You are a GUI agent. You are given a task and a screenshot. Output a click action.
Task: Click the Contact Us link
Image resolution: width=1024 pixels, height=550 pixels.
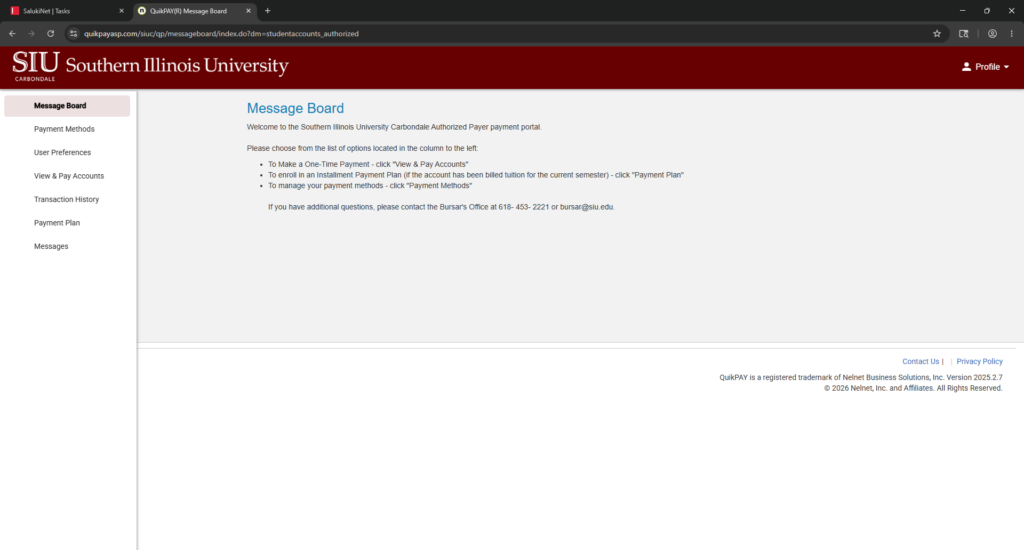(920, 361)
